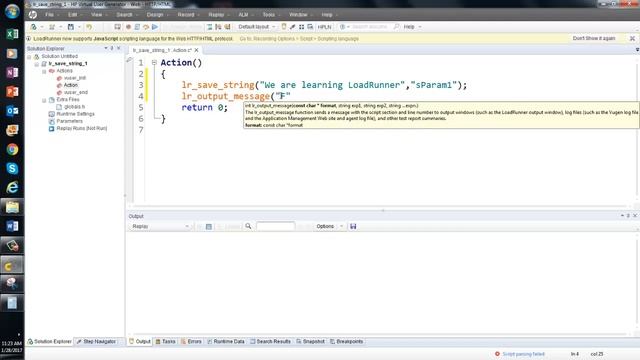Click the Output search input field
The image size is (640, 360).
[276, 227]
